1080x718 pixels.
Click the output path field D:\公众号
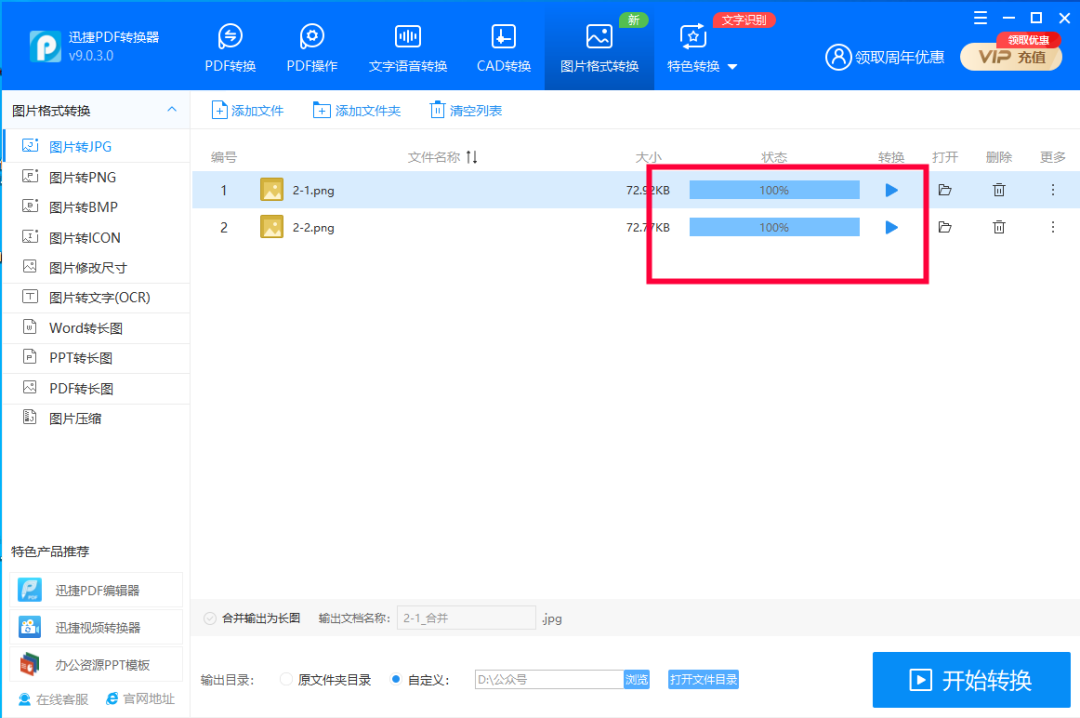point(549,679)
